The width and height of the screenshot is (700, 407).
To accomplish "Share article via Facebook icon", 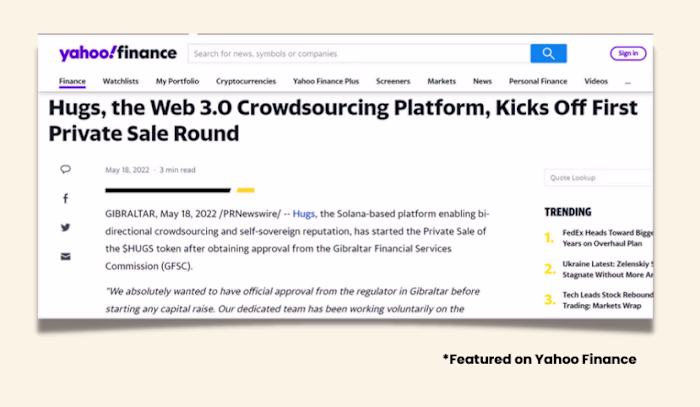I will point(66,198).
